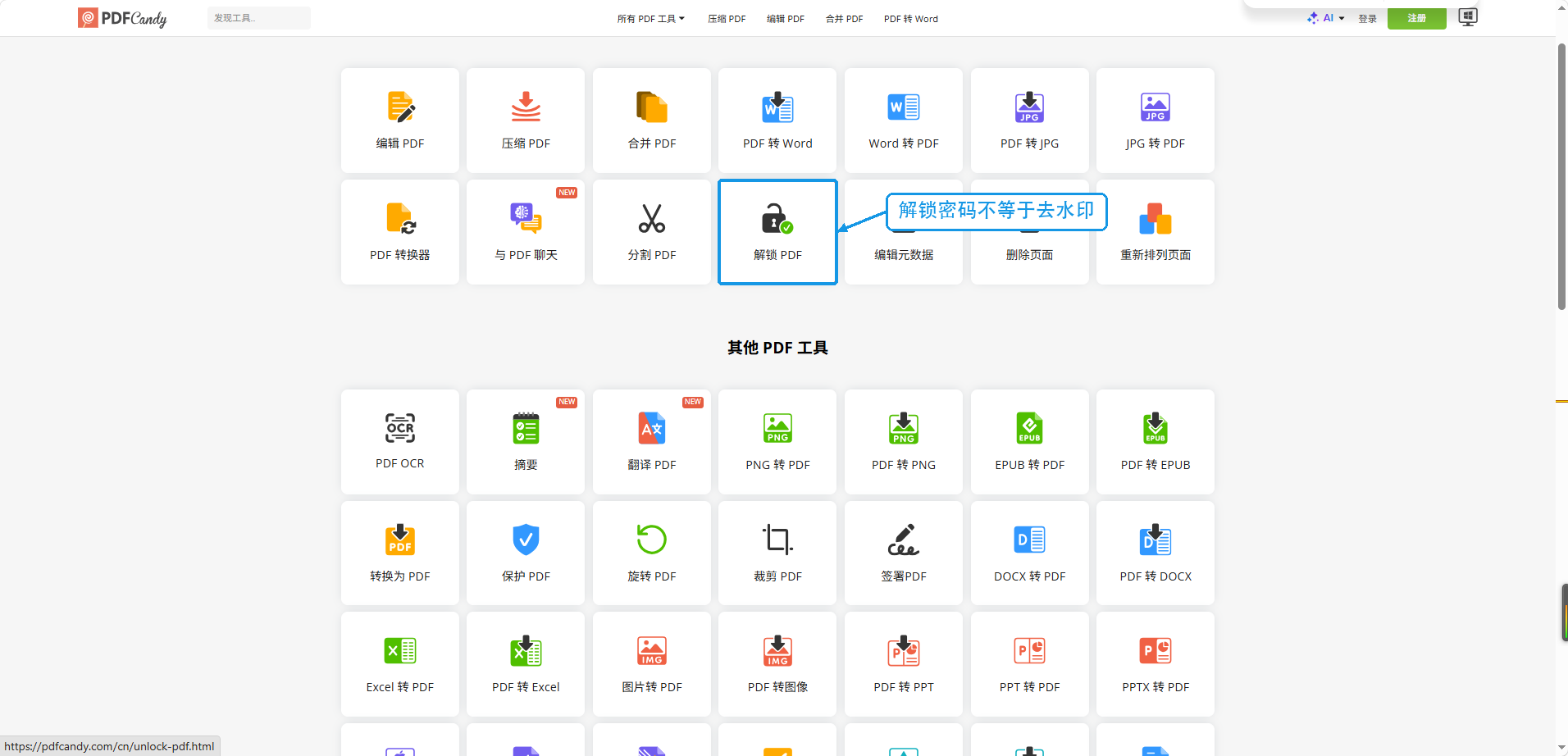The width and height of the screenshot is (1568, 756).
Task: Select the PPT 转 PDF tool icon
Action: pos(1029,651)
